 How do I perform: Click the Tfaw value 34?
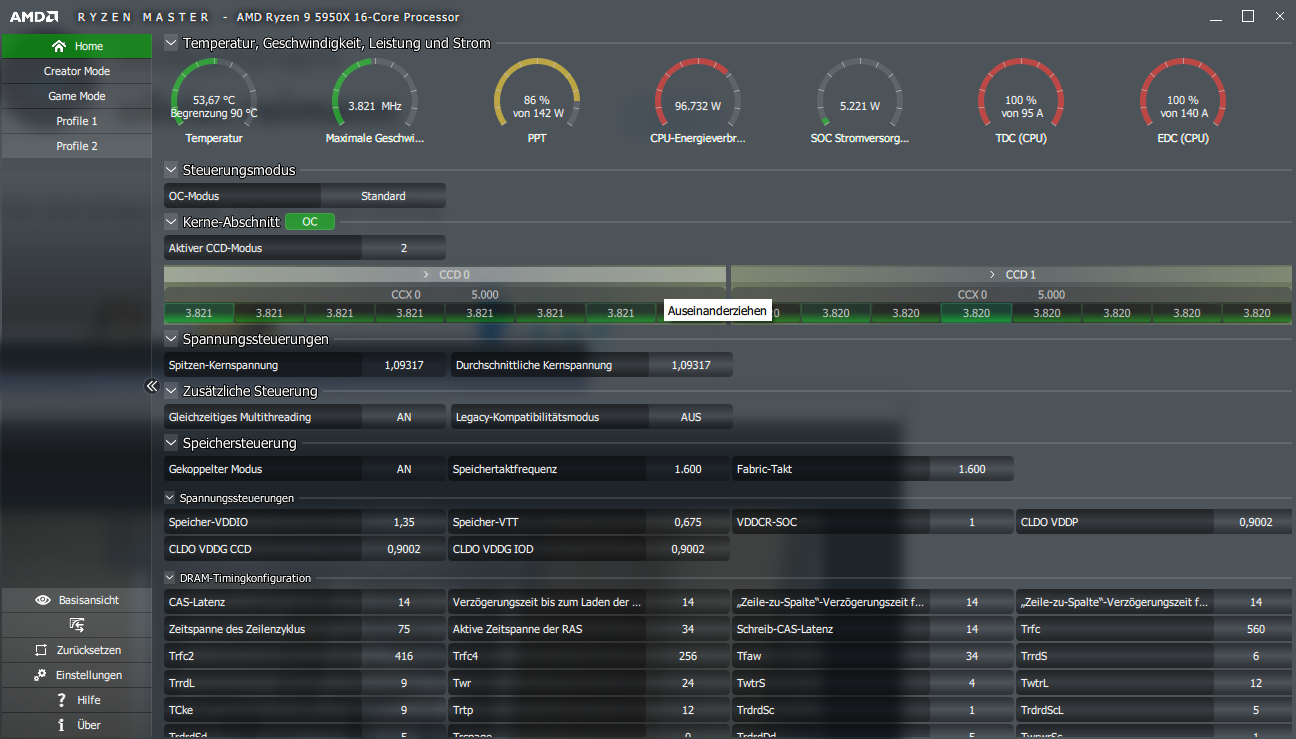tap(972, 656)
